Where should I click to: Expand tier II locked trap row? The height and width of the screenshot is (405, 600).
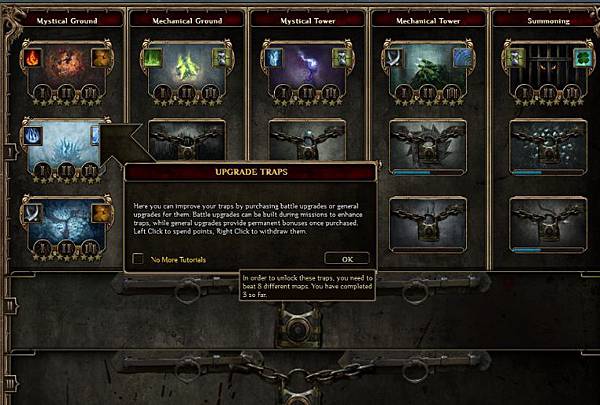point(10,305)
